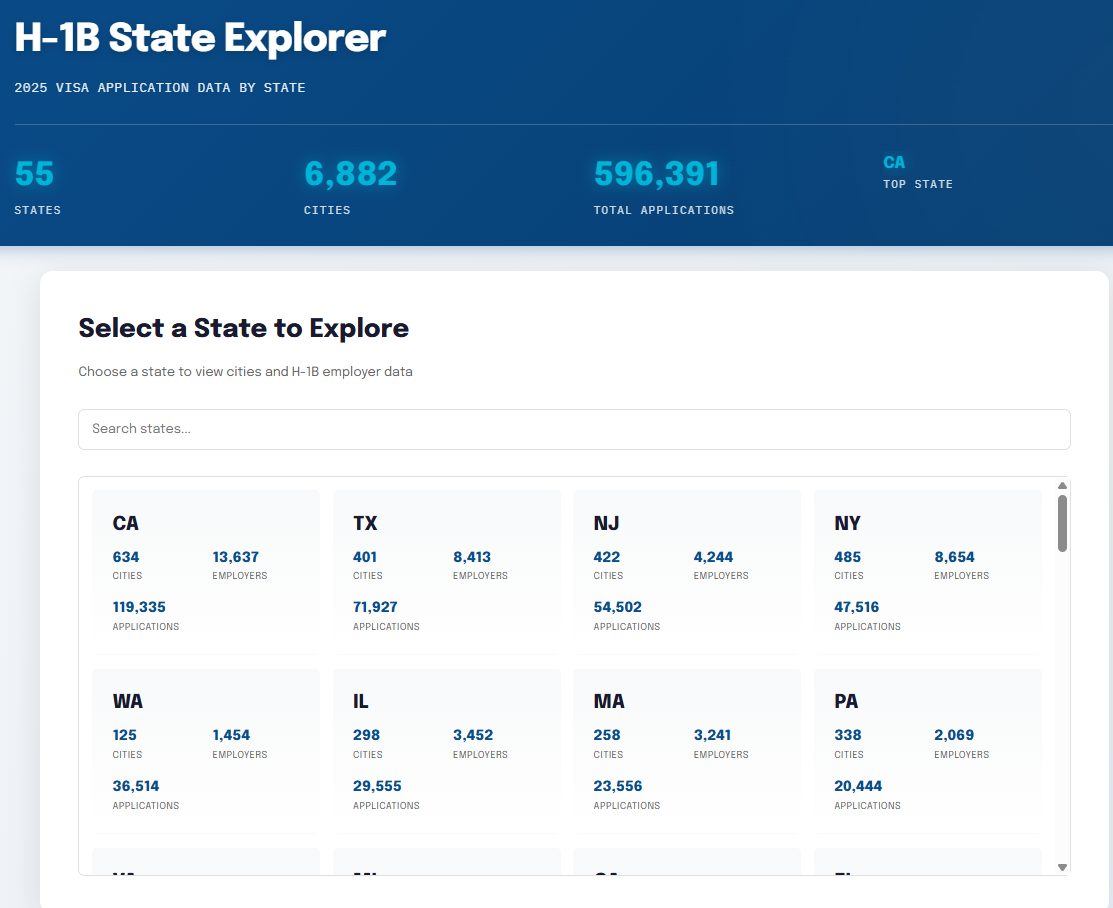The height and width of the screenshot is (908, 1113).
Task: Click Texas's 8,413 employers count
Action: coord(472,557)
